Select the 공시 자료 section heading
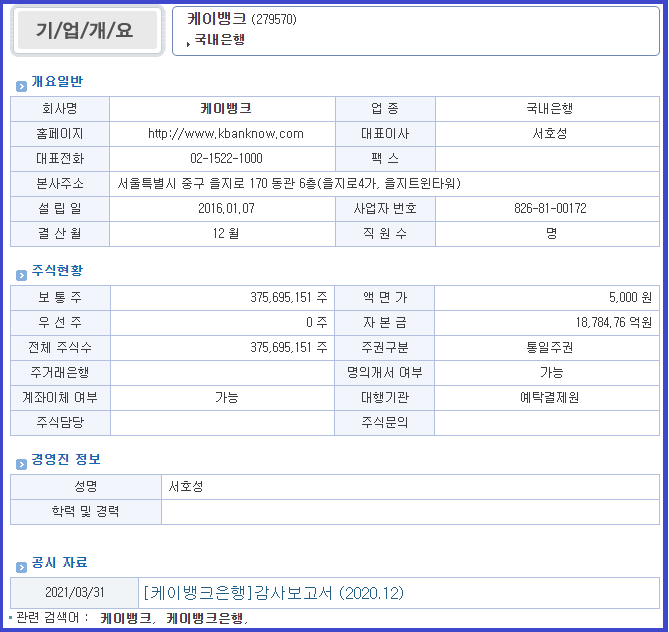The width and height of the screenshot is (669, 632). pos(59,562)
